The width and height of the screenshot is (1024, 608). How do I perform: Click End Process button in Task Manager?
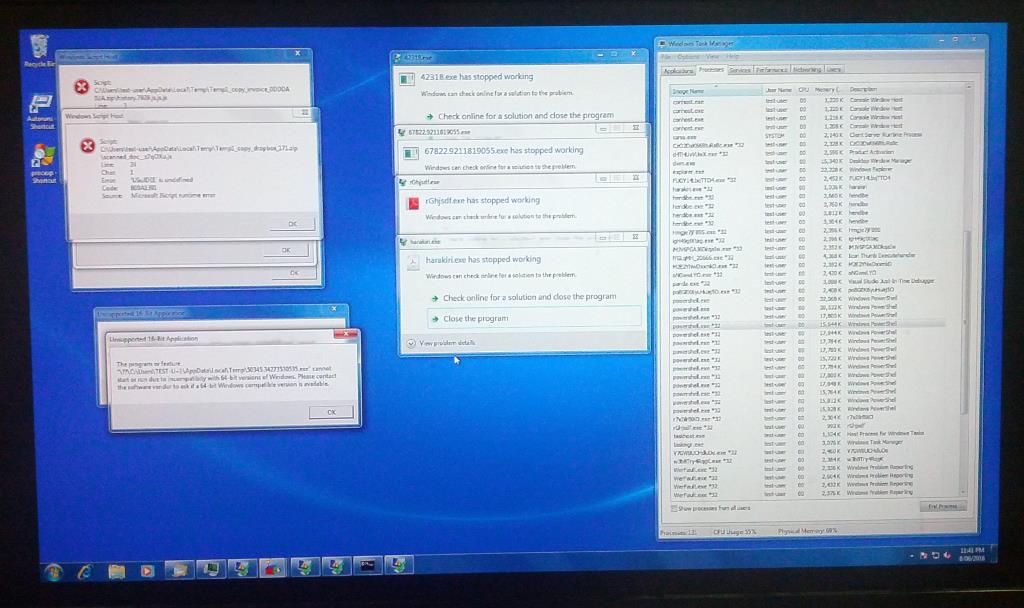tap(942, 506)
